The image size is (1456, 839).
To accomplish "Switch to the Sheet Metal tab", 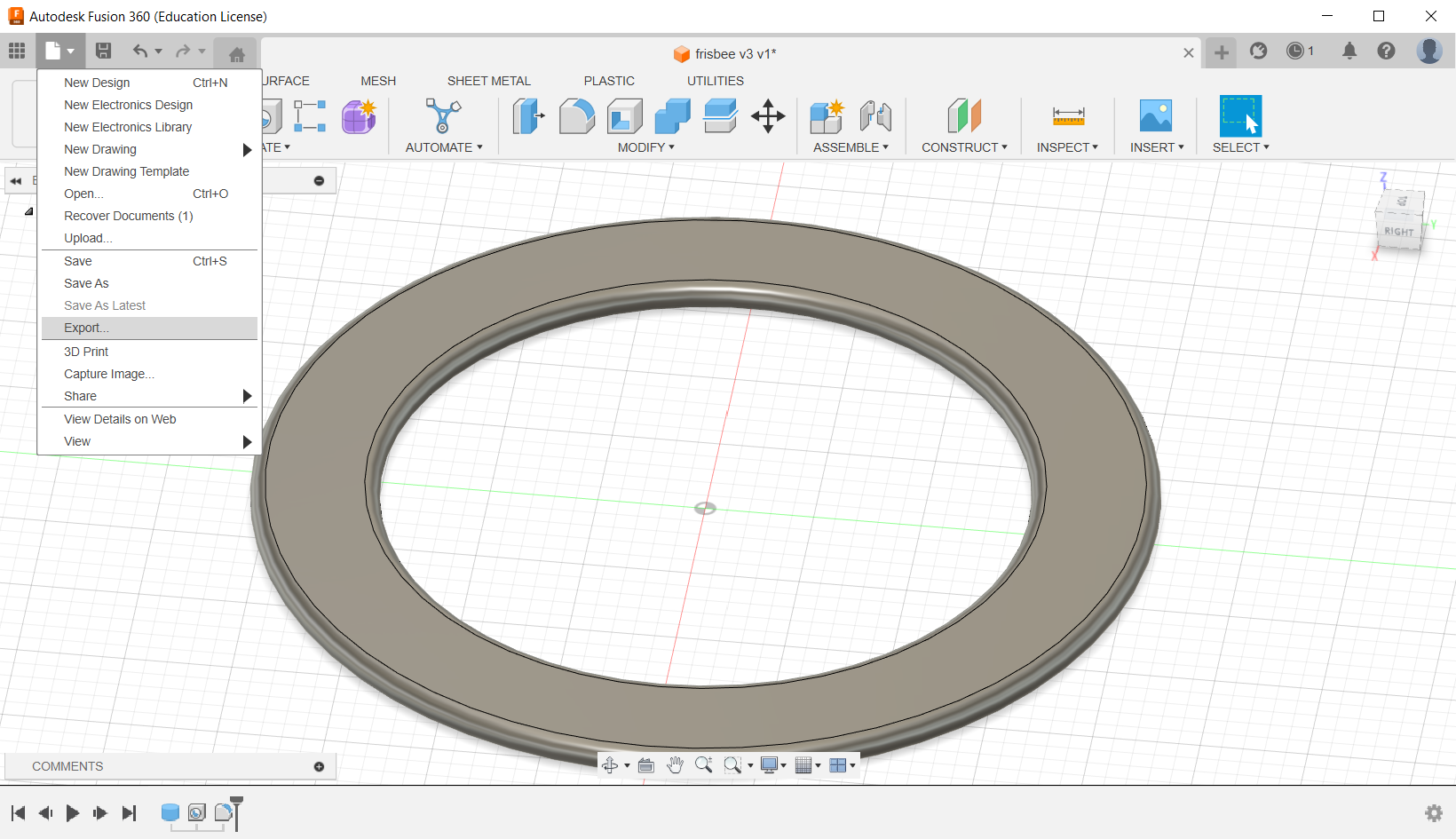I will pyautogui.click(x=488, y=81).
